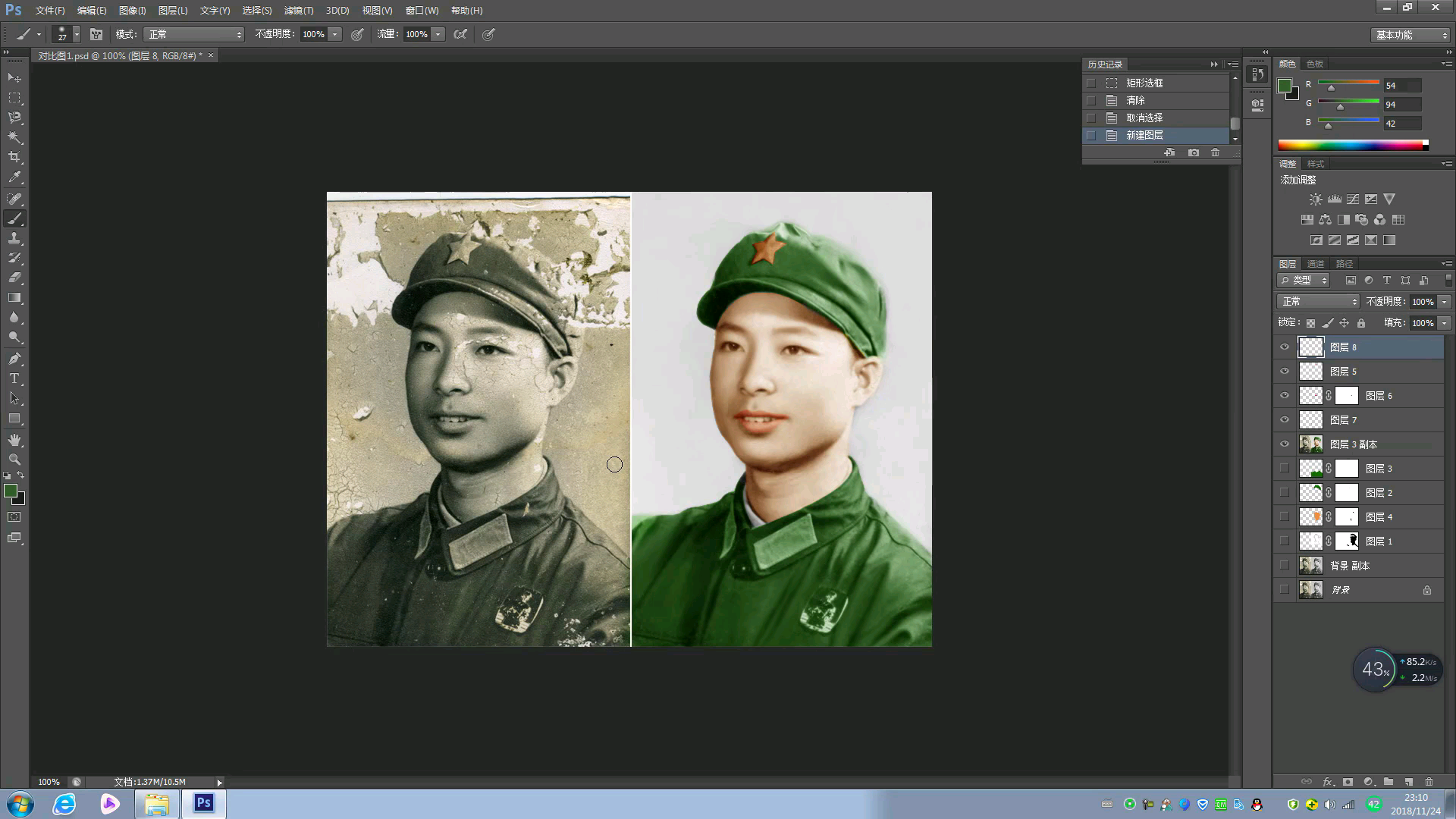
Task: Click the foreground color swatch in toolbar
Action: (x=11, y=491)
